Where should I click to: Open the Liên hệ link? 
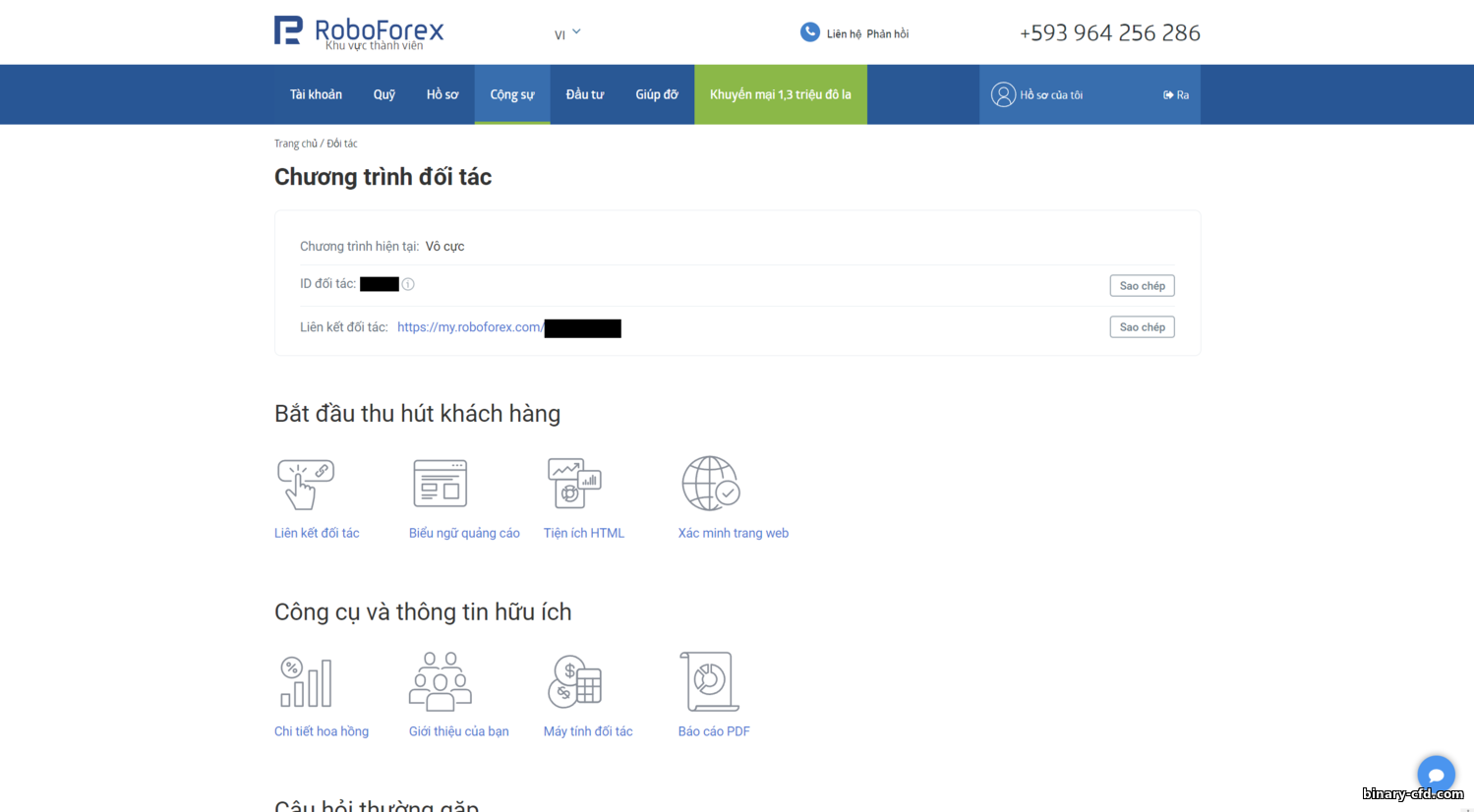[x=844, y=34]
